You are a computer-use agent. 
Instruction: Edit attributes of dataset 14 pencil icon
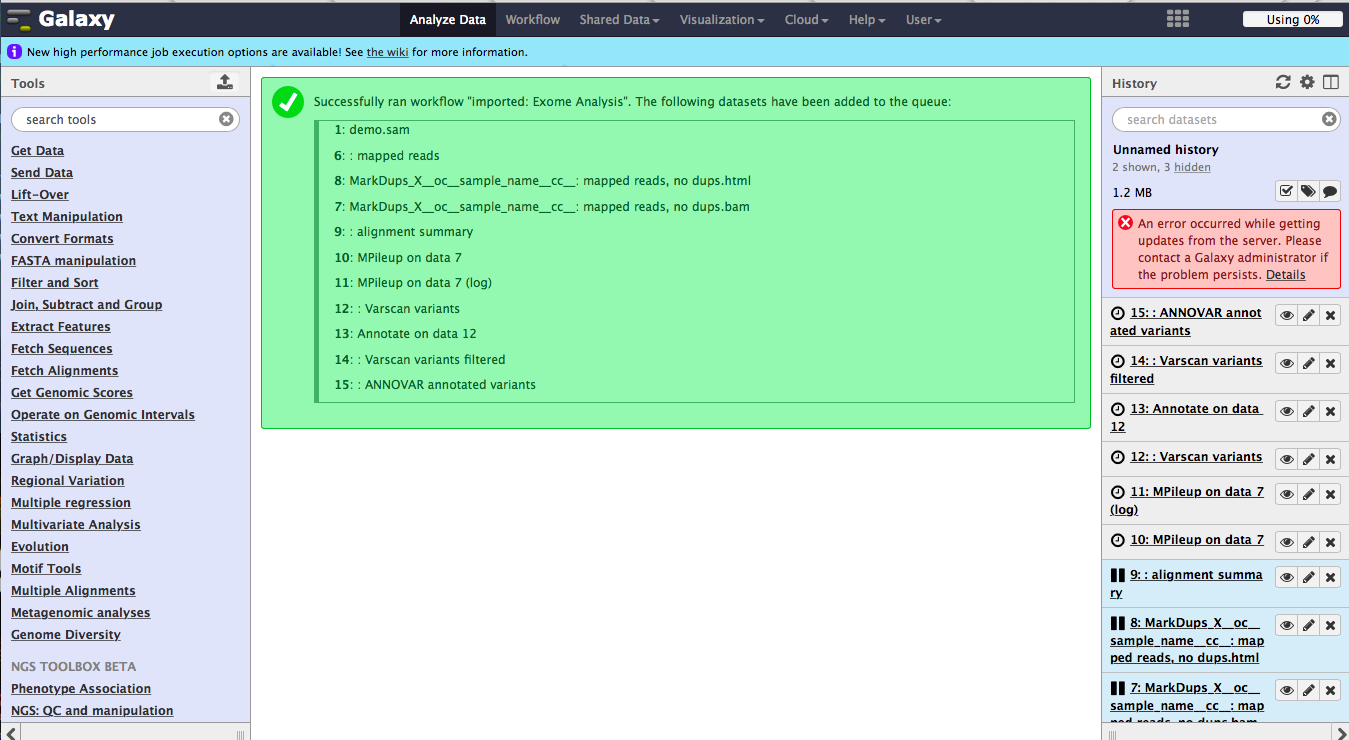1308,363
